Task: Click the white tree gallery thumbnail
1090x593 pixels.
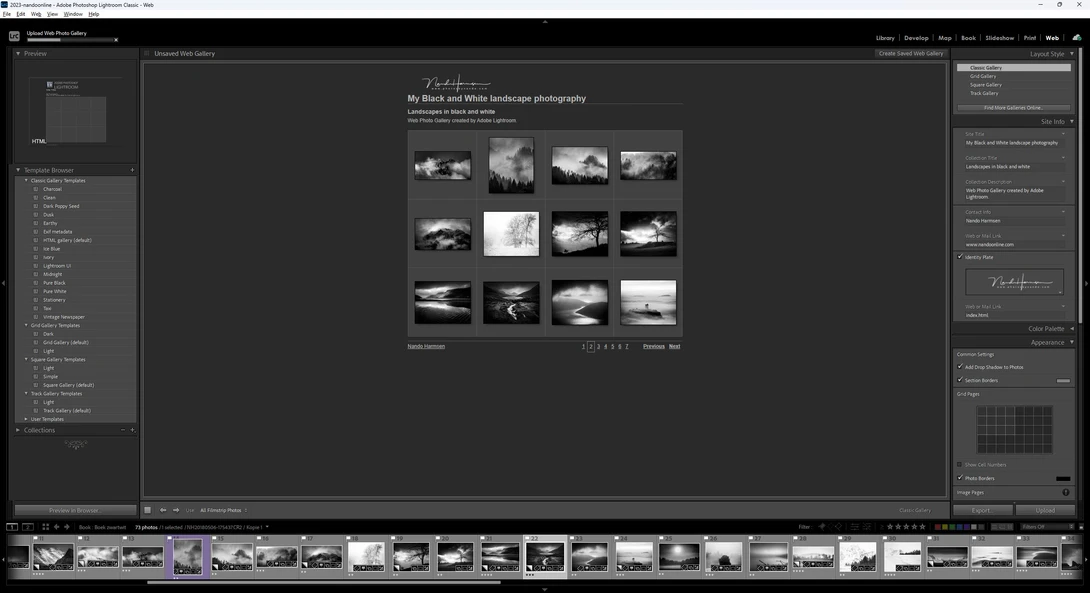Action: click(x=511, y=234)
